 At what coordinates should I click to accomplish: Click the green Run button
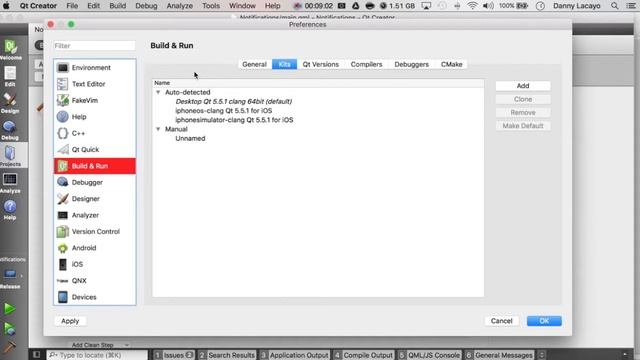point(9,309)
